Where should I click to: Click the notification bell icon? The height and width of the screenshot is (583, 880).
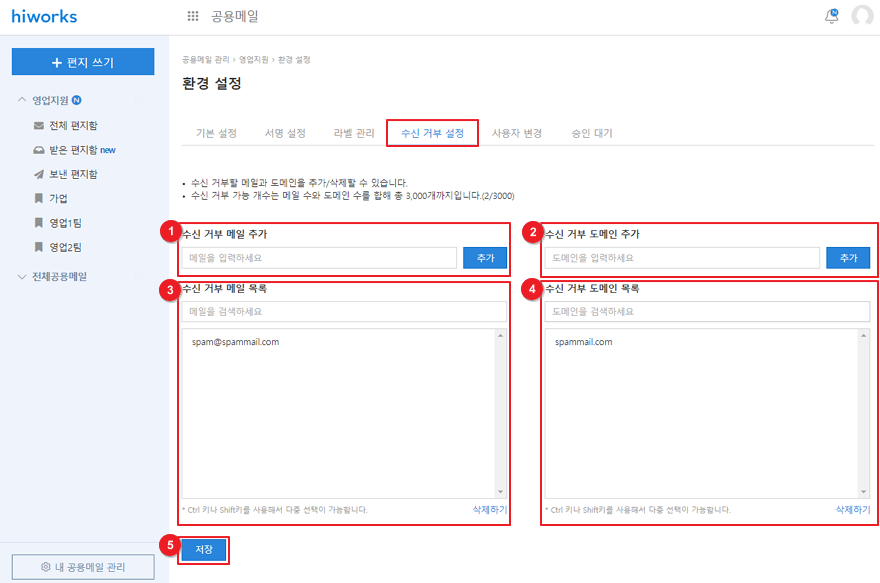[831, 16]
